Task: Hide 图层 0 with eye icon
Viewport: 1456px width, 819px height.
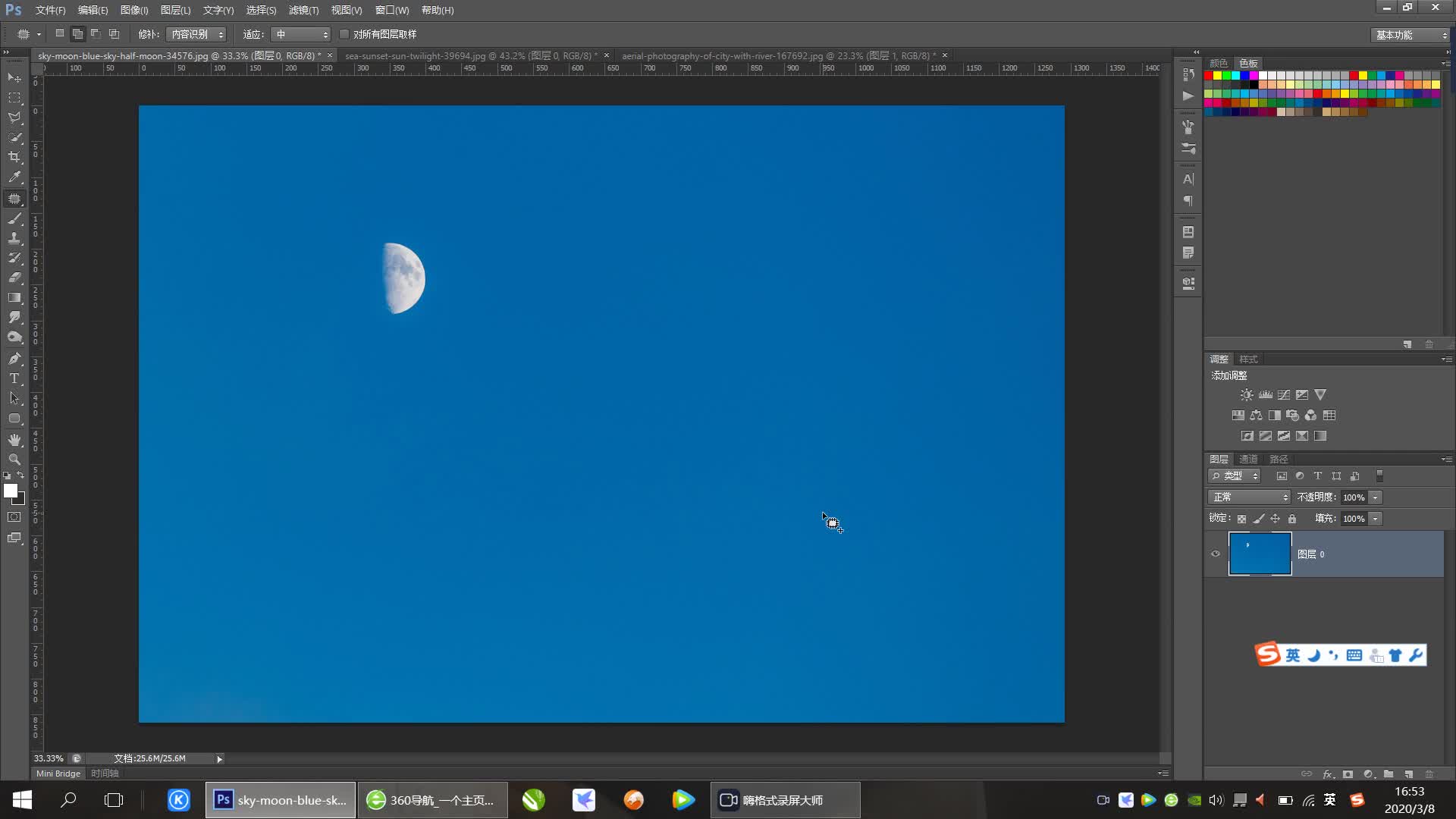Action: [x=1216, y=554]
